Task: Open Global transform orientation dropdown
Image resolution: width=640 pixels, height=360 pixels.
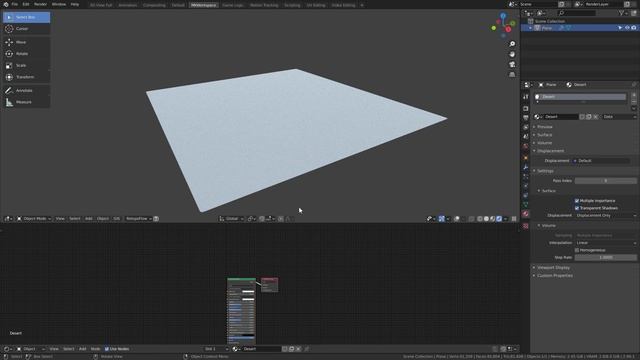Action: tap(231, 219)
